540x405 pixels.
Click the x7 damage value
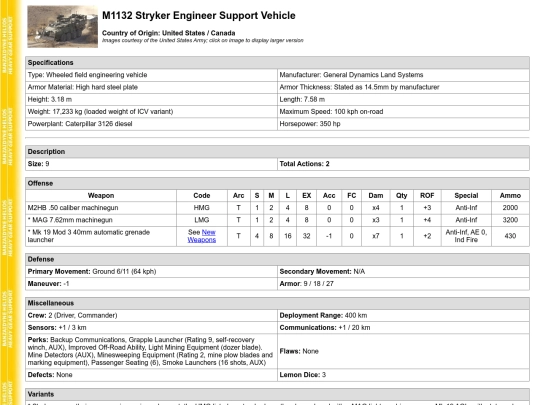pyautogui.click(x=376, y=236)
